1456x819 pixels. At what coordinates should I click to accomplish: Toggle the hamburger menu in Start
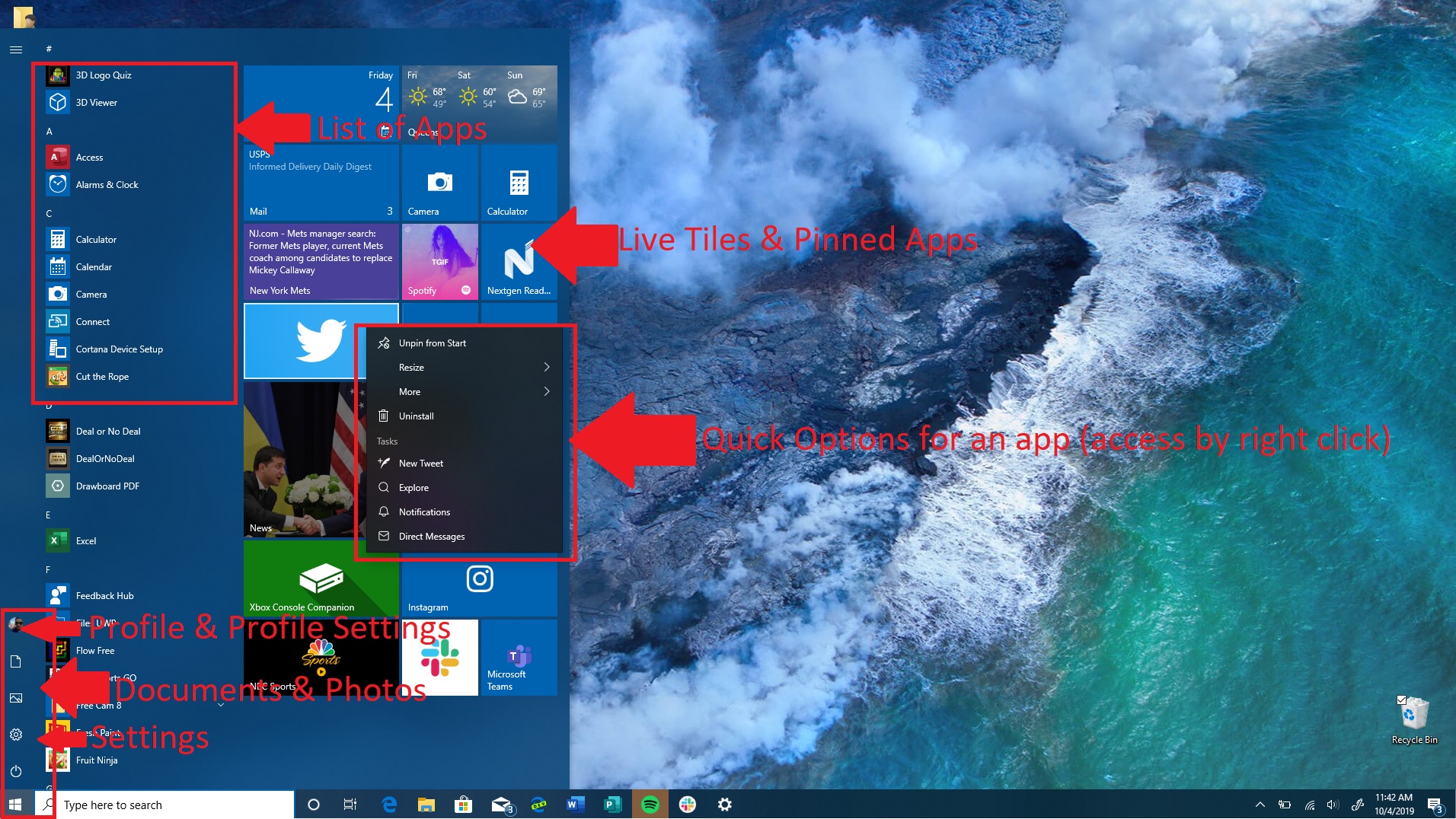click(x=16, y=49)
